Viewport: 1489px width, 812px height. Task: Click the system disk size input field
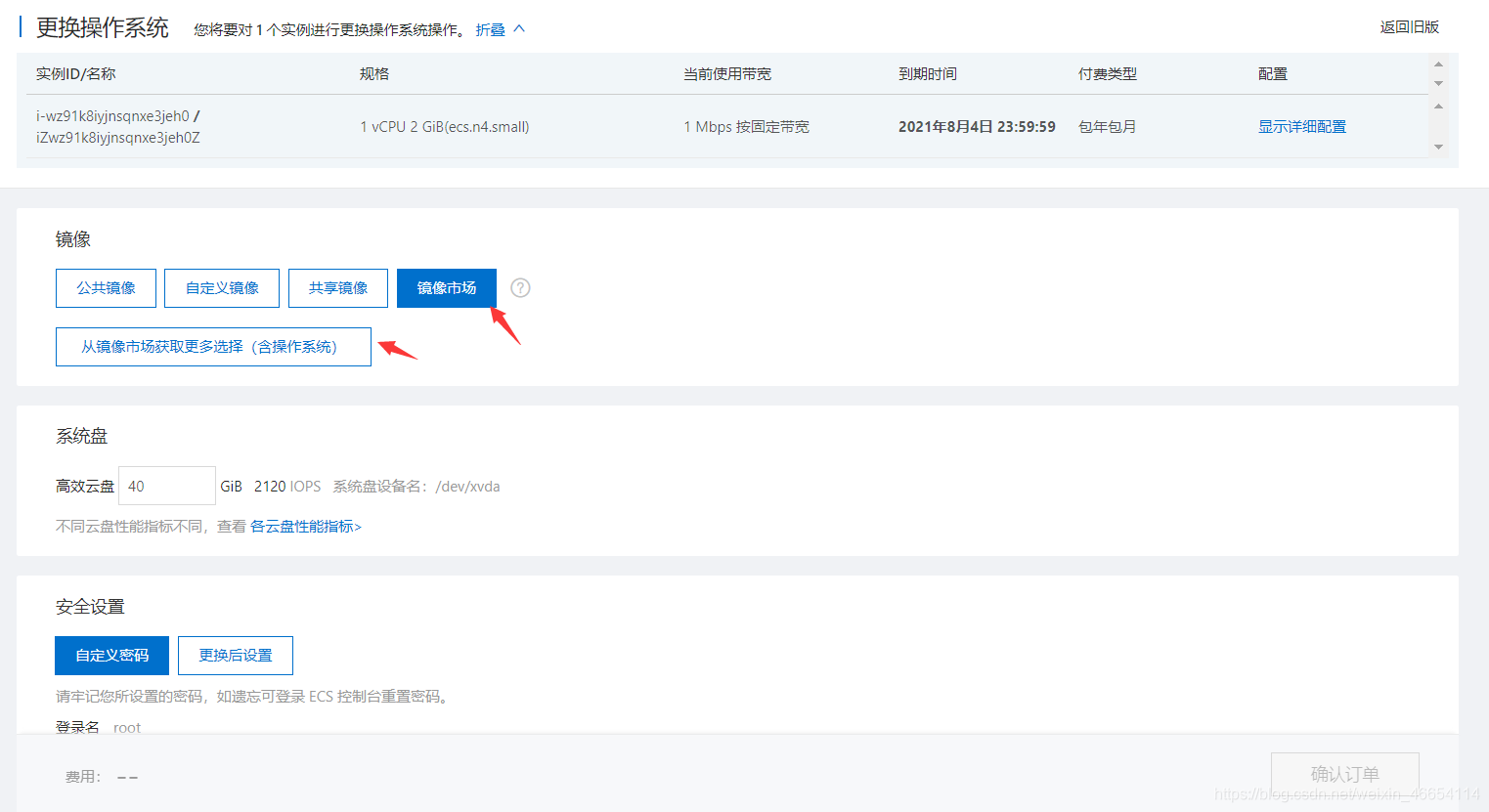coord(167,486)
